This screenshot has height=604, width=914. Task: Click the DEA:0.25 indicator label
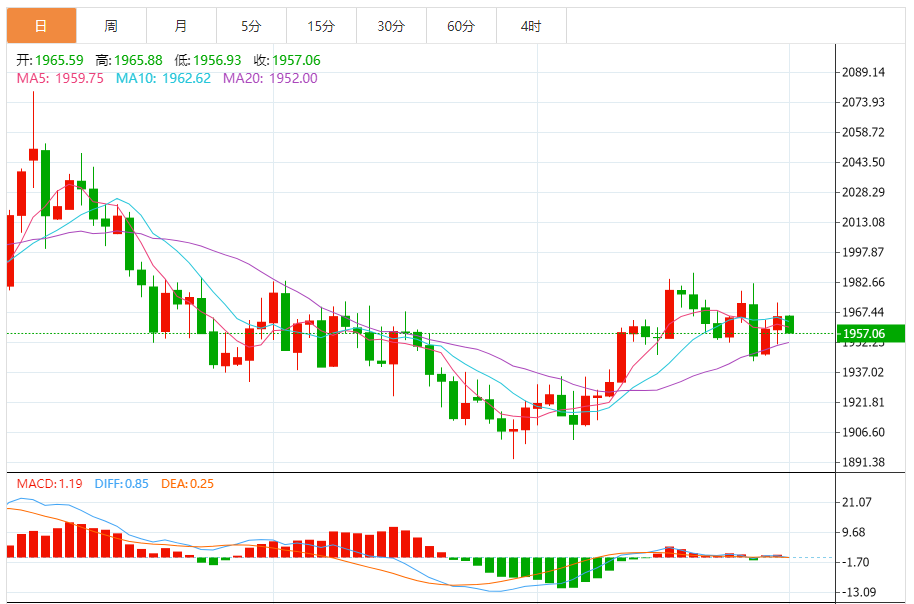click(188, 484)
